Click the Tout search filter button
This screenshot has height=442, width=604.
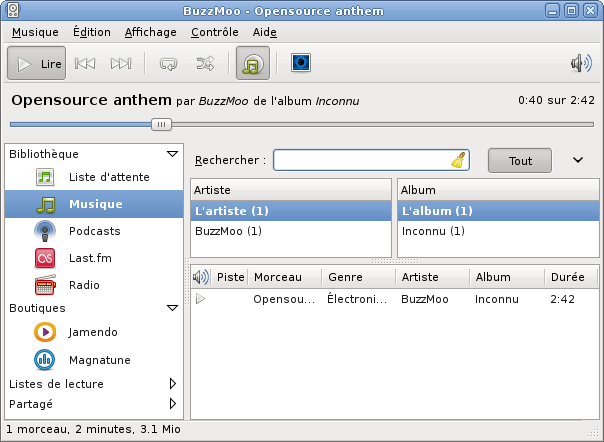[x=520, y=161]
